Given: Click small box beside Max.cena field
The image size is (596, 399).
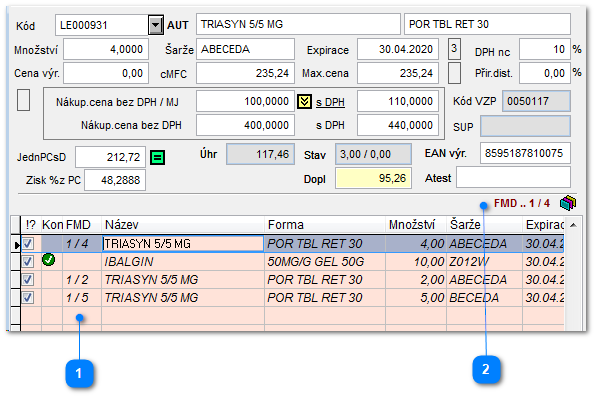Looking at the screenshot, I should [x=454, y=73].
